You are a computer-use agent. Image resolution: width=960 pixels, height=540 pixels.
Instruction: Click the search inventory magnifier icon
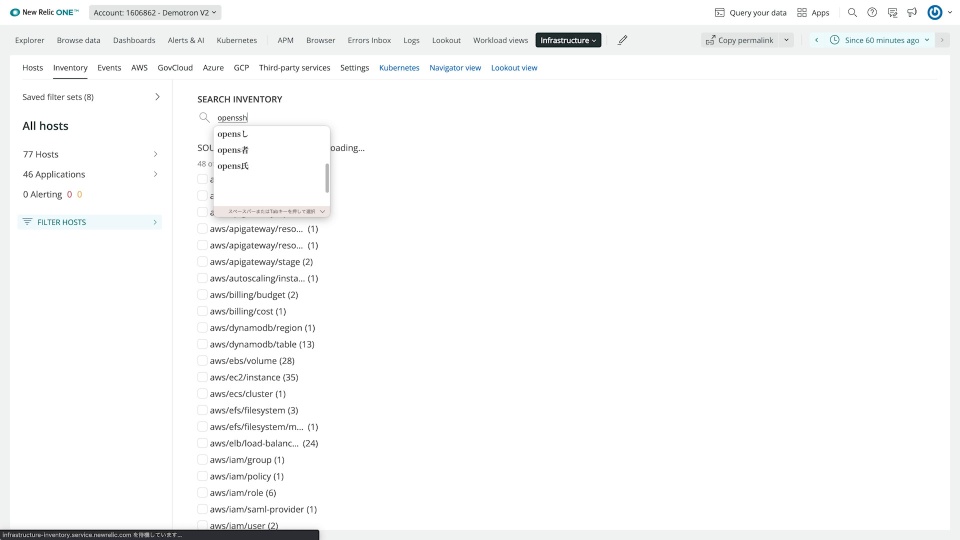click(x=204, y=117)
